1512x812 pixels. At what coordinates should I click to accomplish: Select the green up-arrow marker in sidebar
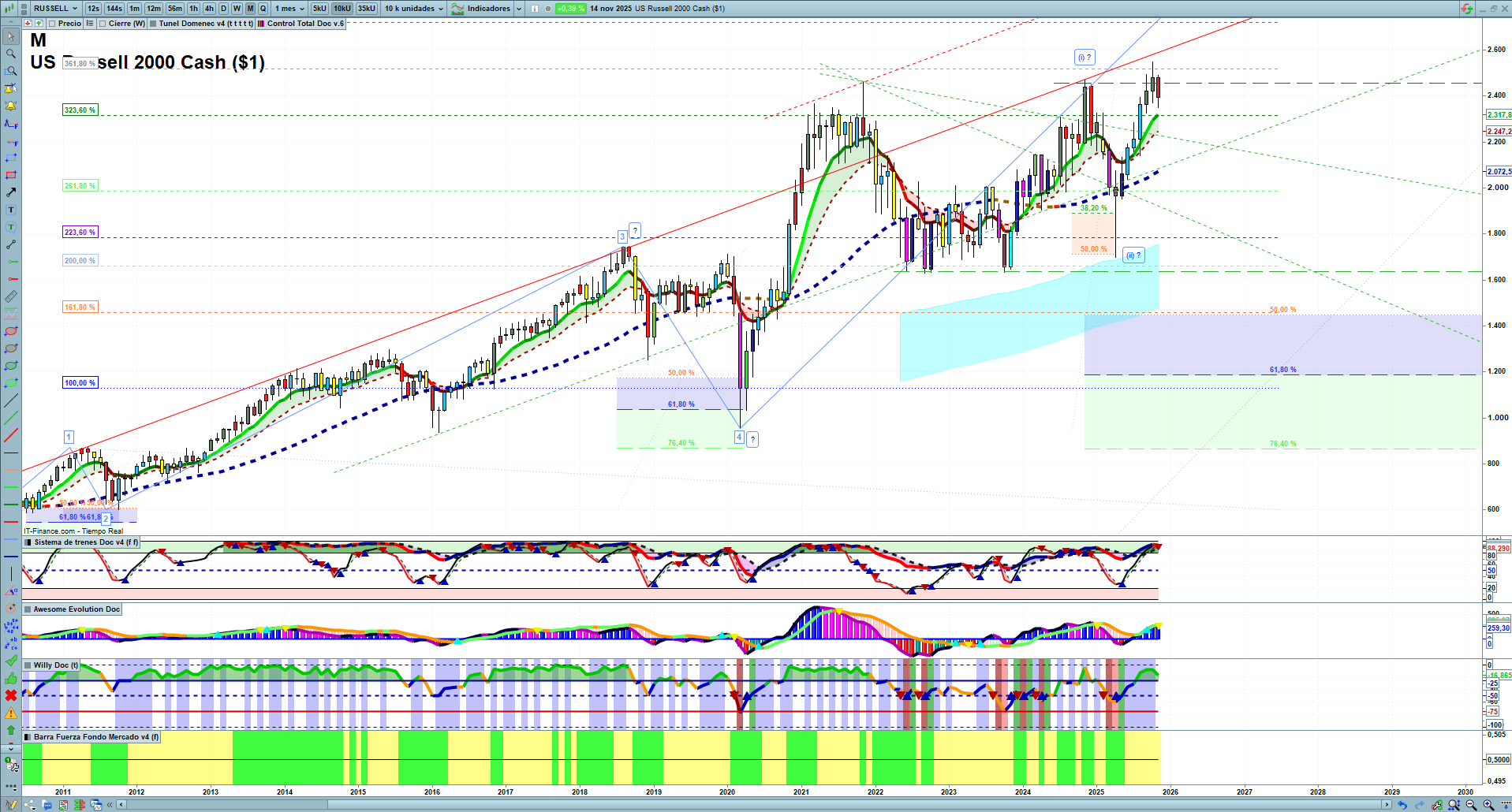(11, 730)
